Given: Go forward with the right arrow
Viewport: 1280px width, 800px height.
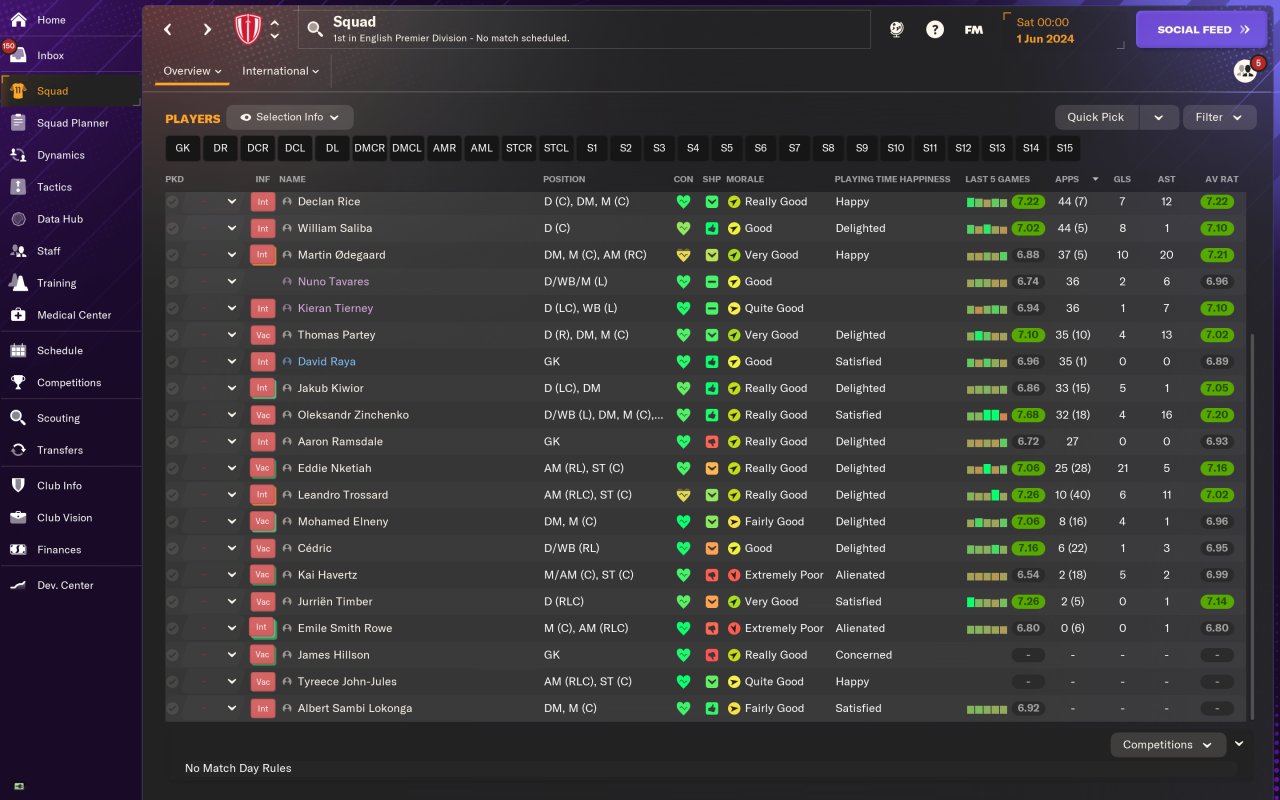Looking at the screenshot, I should 207,30.
